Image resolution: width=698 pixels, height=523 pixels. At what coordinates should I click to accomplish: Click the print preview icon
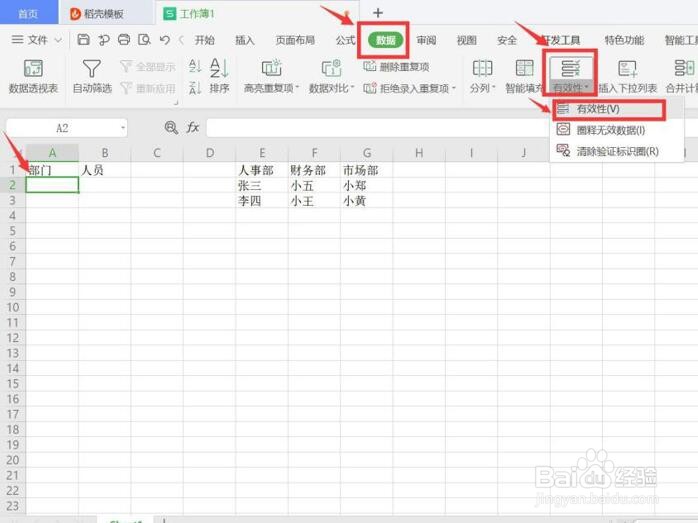(144, 40)
